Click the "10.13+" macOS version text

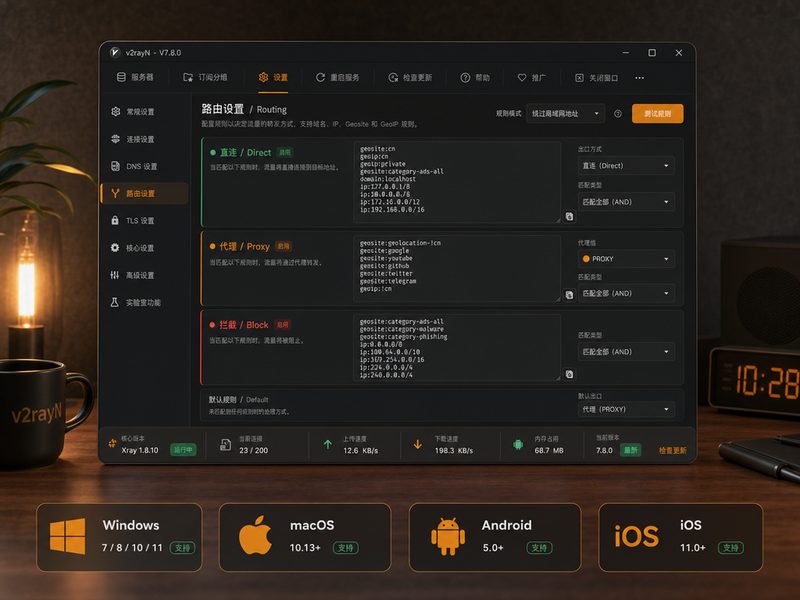pyautogui.click(x=305, y=548)
